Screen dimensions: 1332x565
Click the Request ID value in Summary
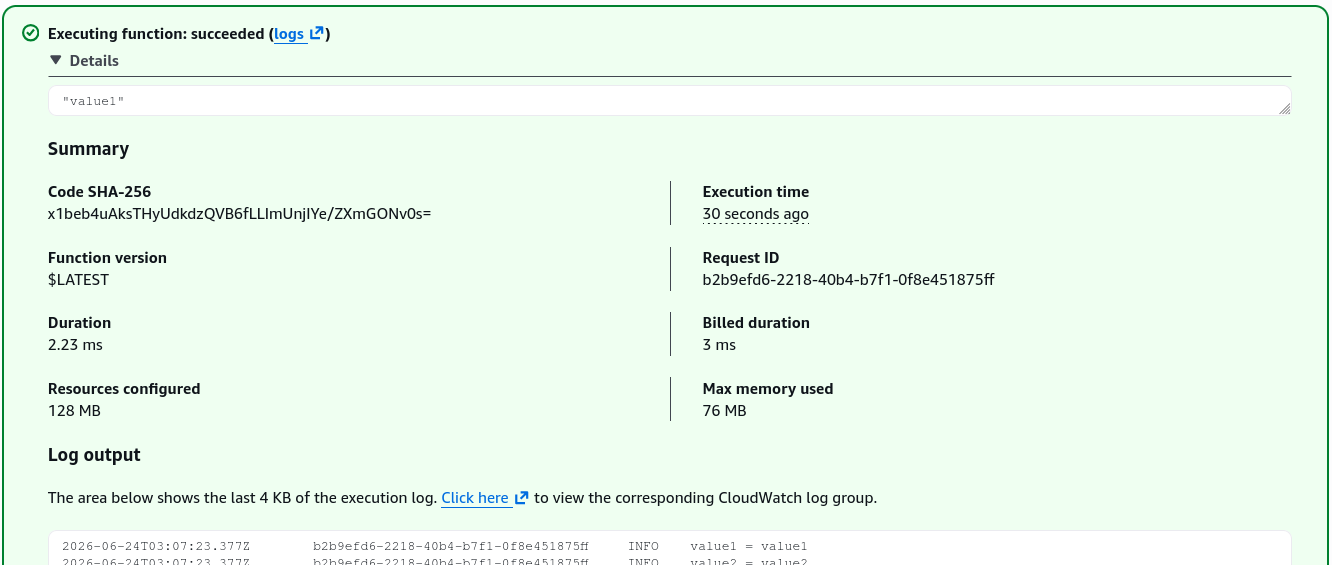(848, 280)
